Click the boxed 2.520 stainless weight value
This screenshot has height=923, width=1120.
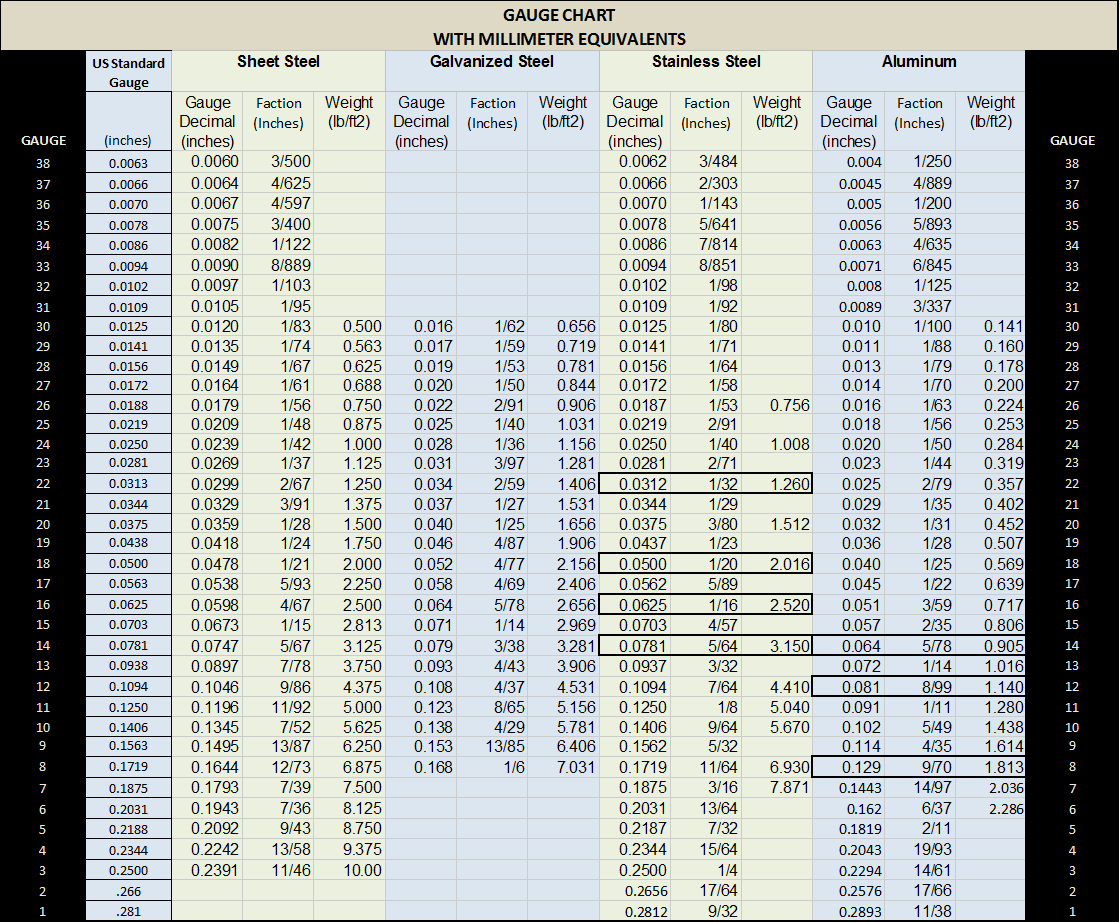[x=777, y=605]
